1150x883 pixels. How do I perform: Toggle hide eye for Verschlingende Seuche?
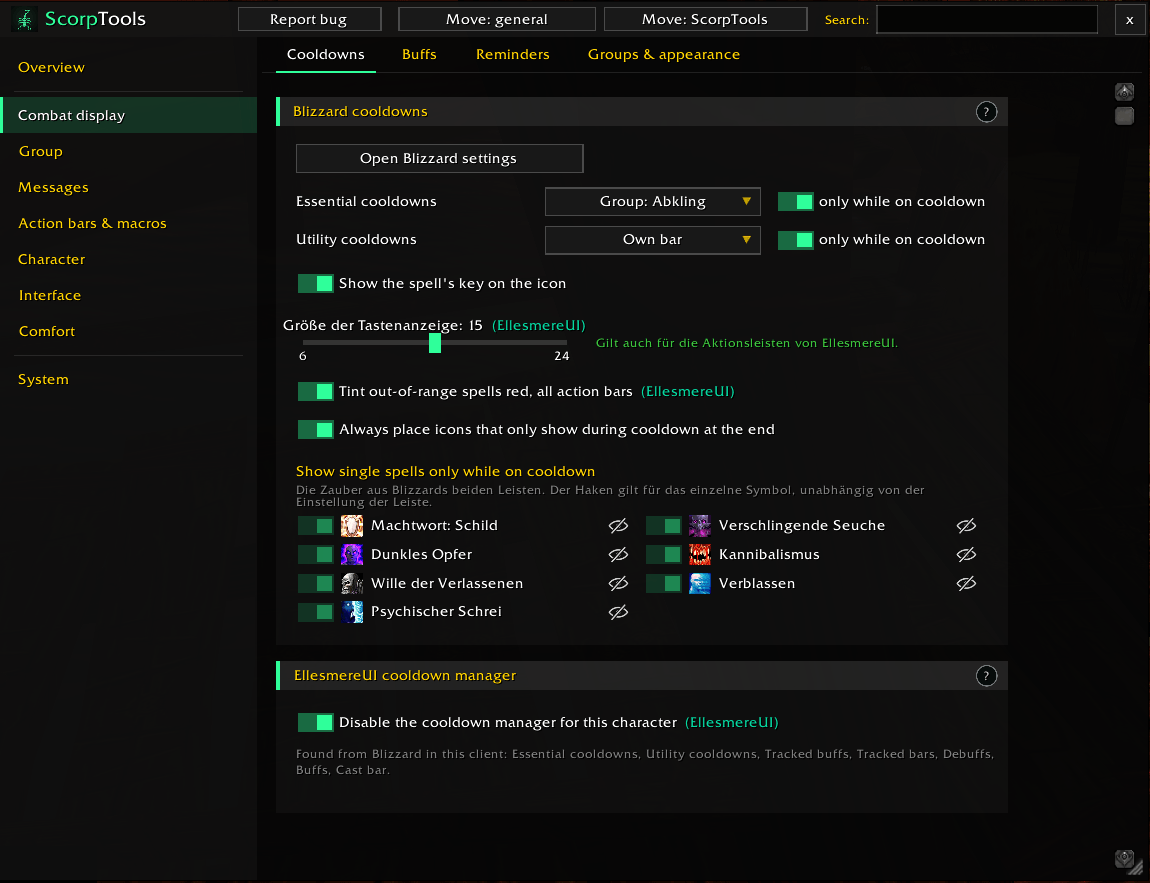(x=966, y=526)
